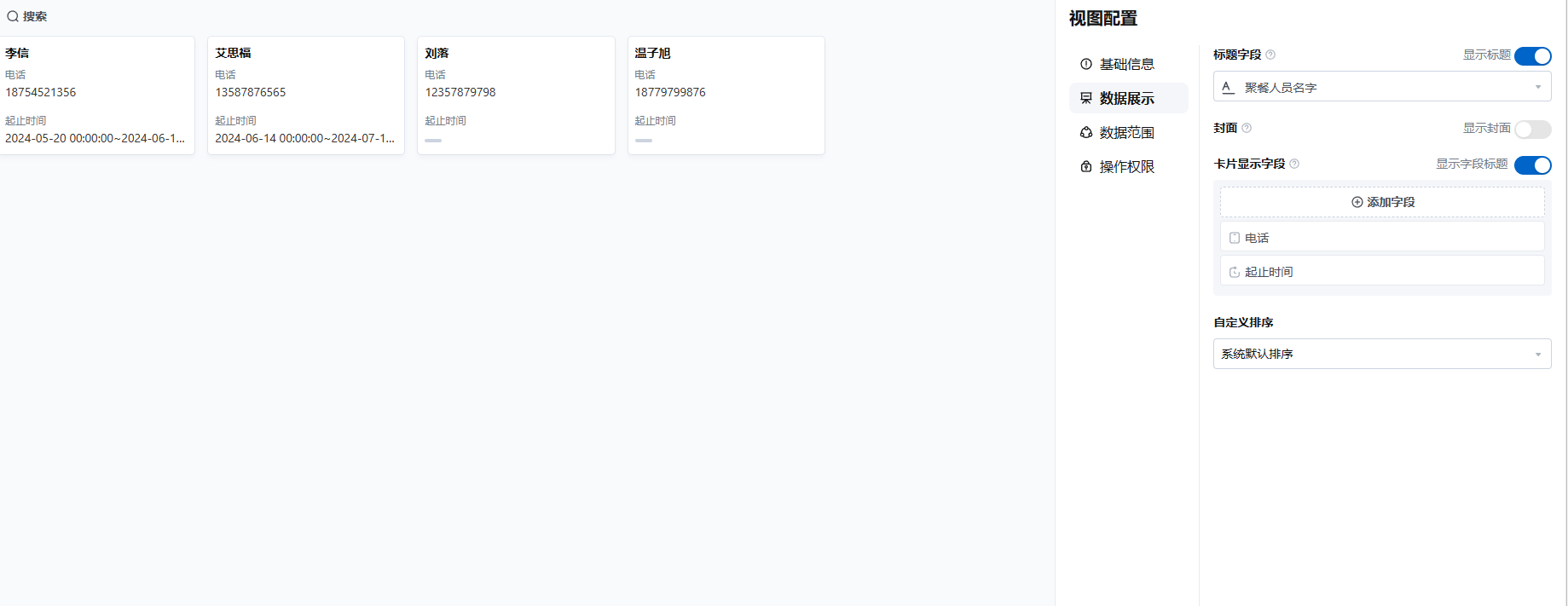Click the plus icon in 添加字段
This screenshot has height=606, width=1568.
(x=1357, y=202)
